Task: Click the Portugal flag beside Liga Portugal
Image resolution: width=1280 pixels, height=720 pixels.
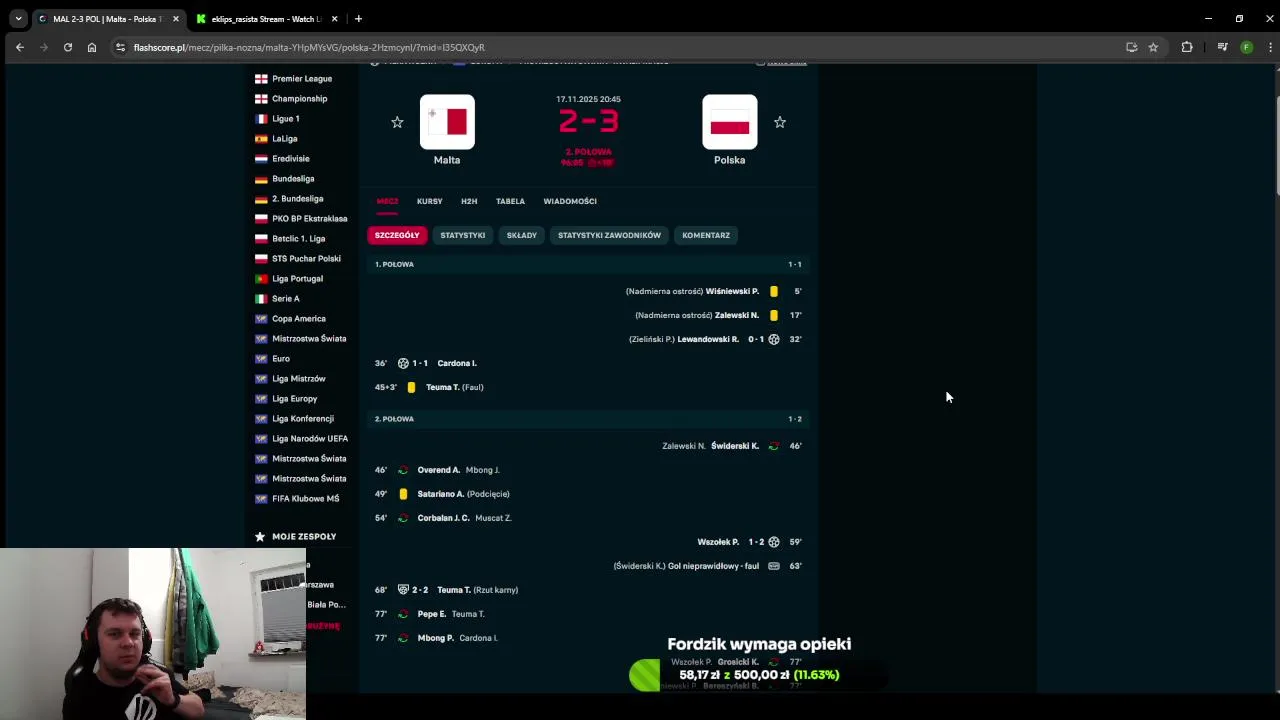Action: coord(261,278)
